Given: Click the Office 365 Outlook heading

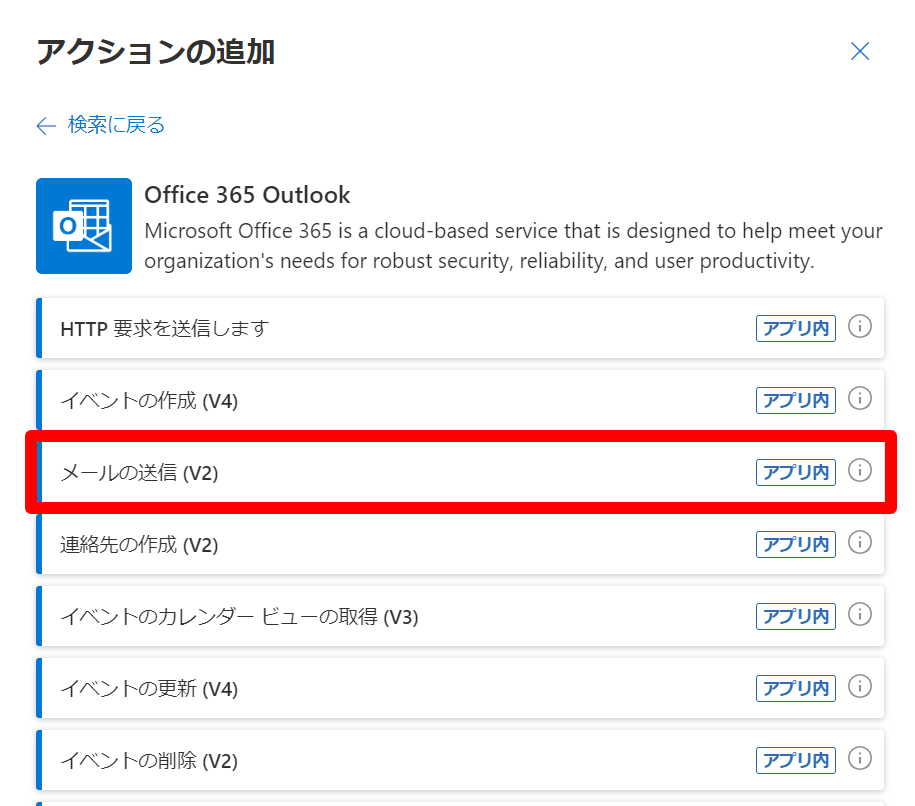Looking at the screenshot, I should (247, 194).
